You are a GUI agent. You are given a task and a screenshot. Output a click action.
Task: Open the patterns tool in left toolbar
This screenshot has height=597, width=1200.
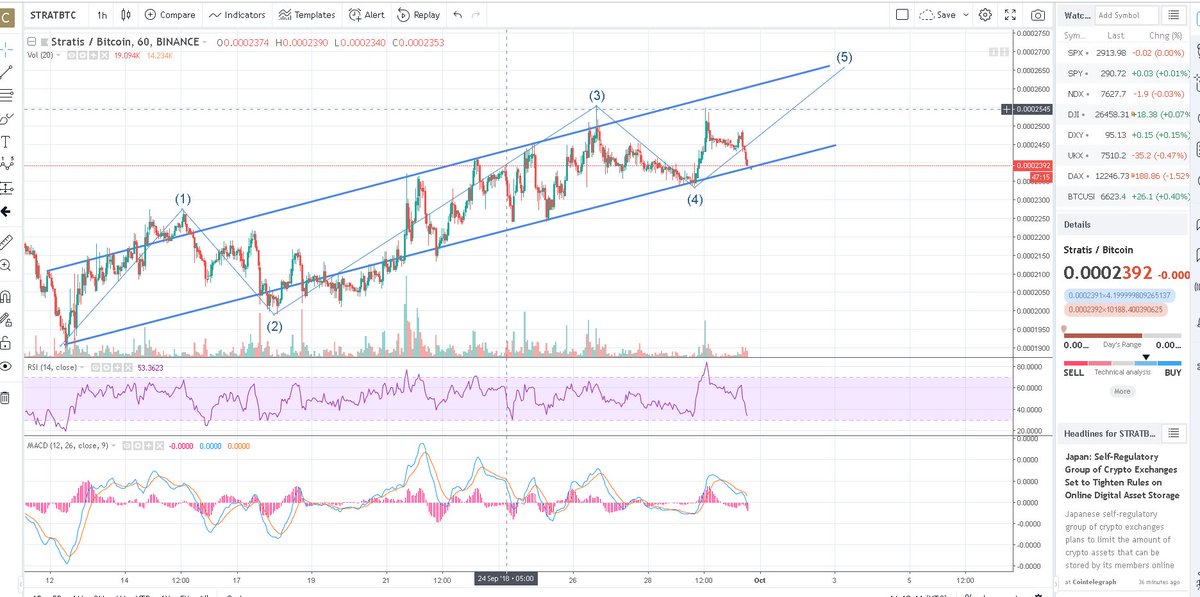click(x=6, y=164)
